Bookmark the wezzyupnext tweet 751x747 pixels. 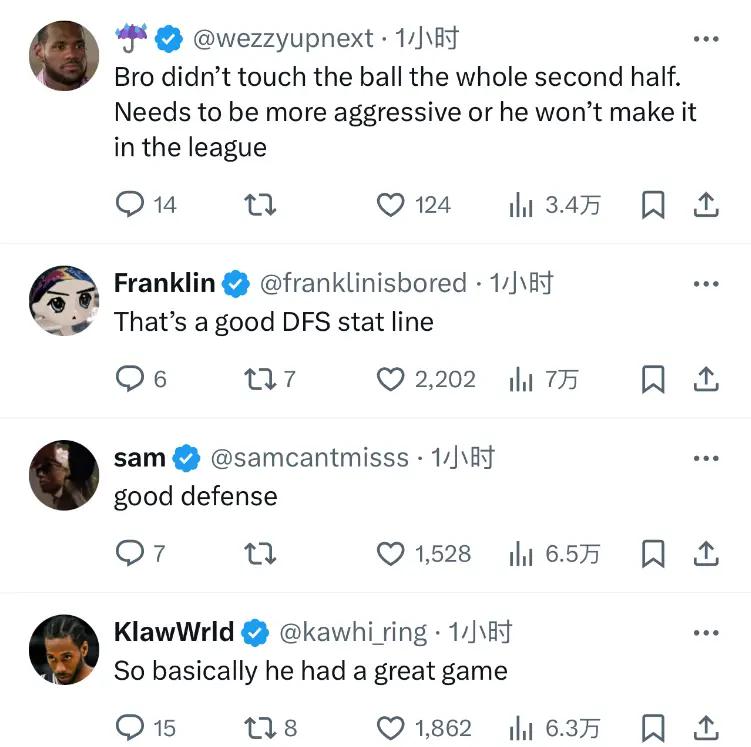point(652,205)
